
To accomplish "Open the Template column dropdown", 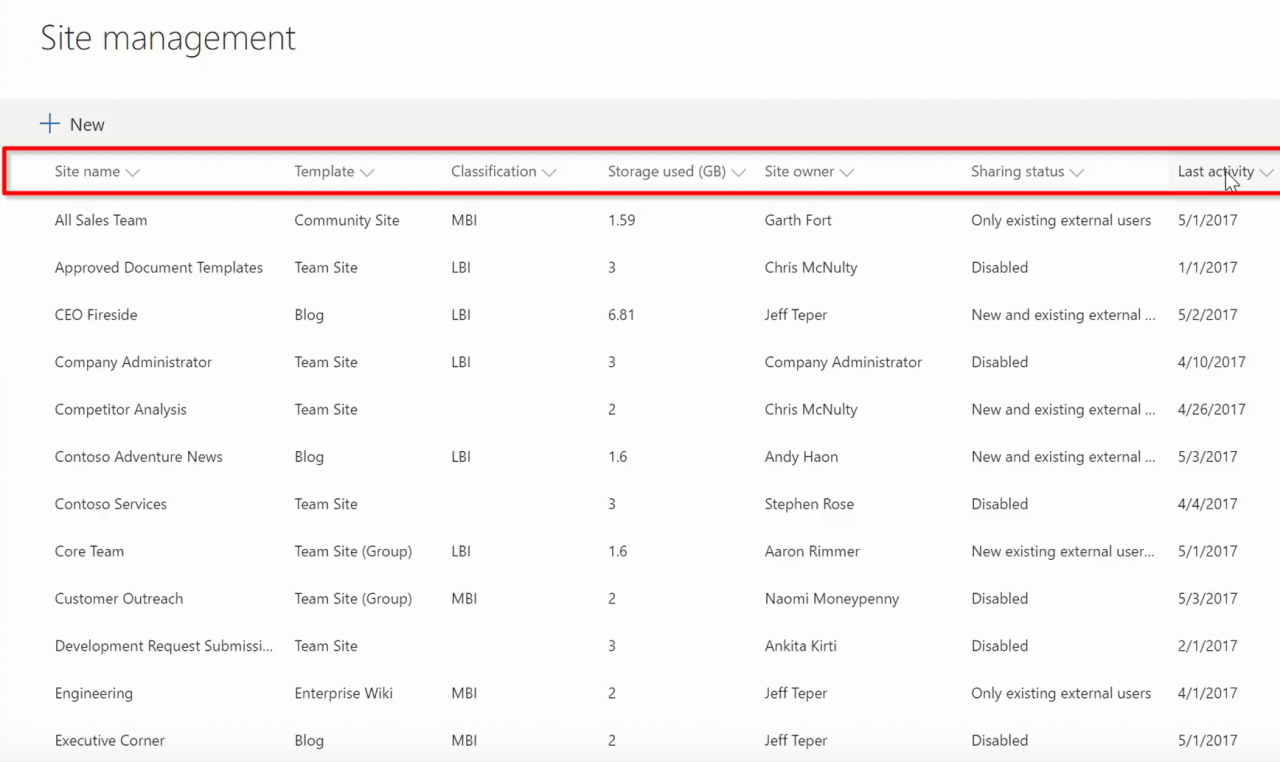I will [x=367, y=173].
